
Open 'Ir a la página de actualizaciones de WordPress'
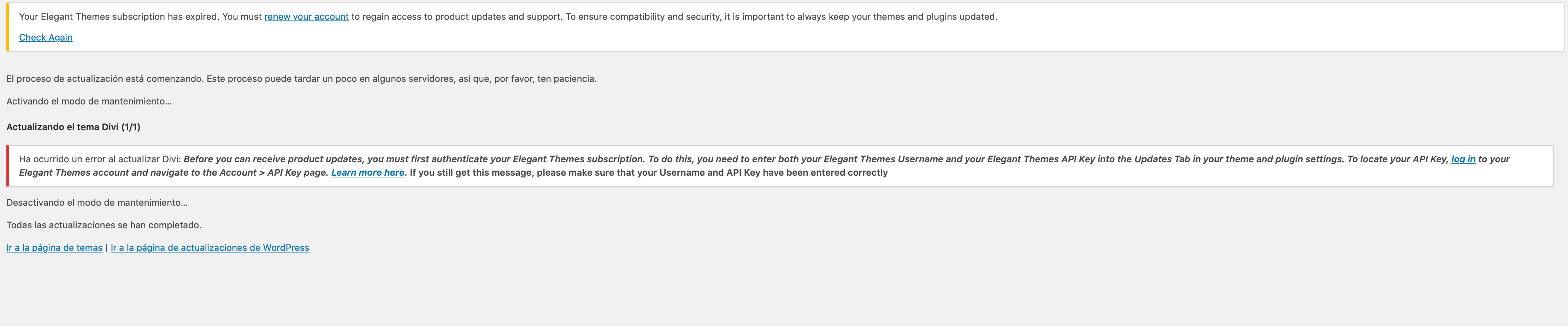[210, 248]
